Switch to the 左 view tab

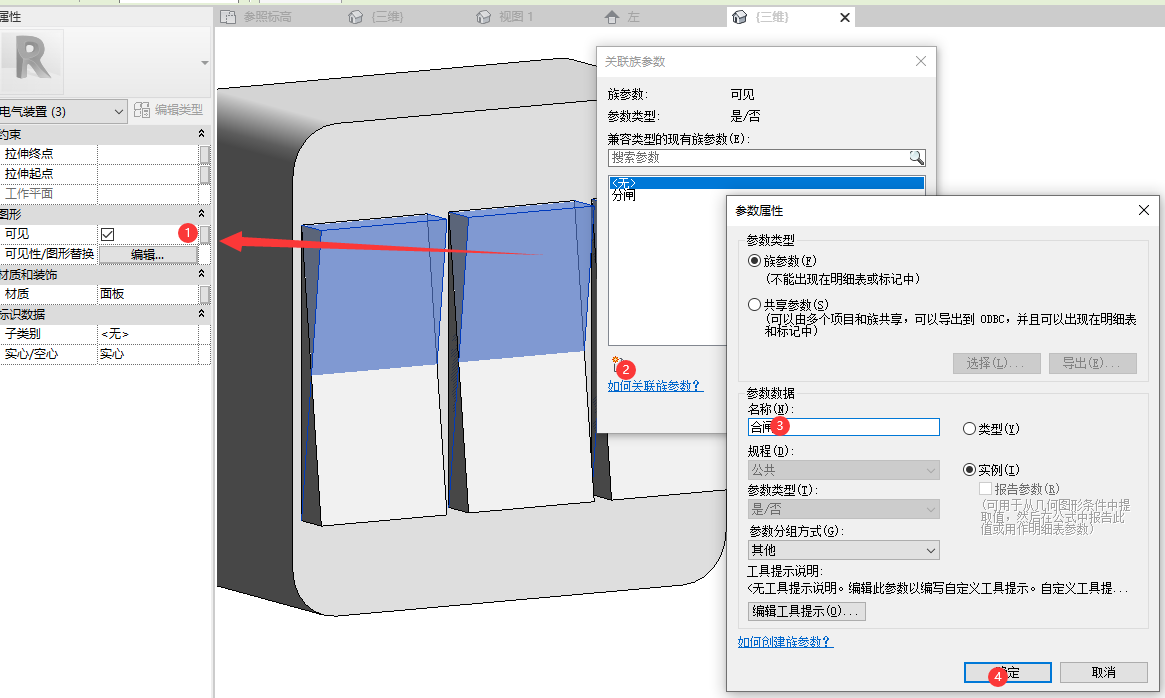pyautogui.click(x=623, y=17)
